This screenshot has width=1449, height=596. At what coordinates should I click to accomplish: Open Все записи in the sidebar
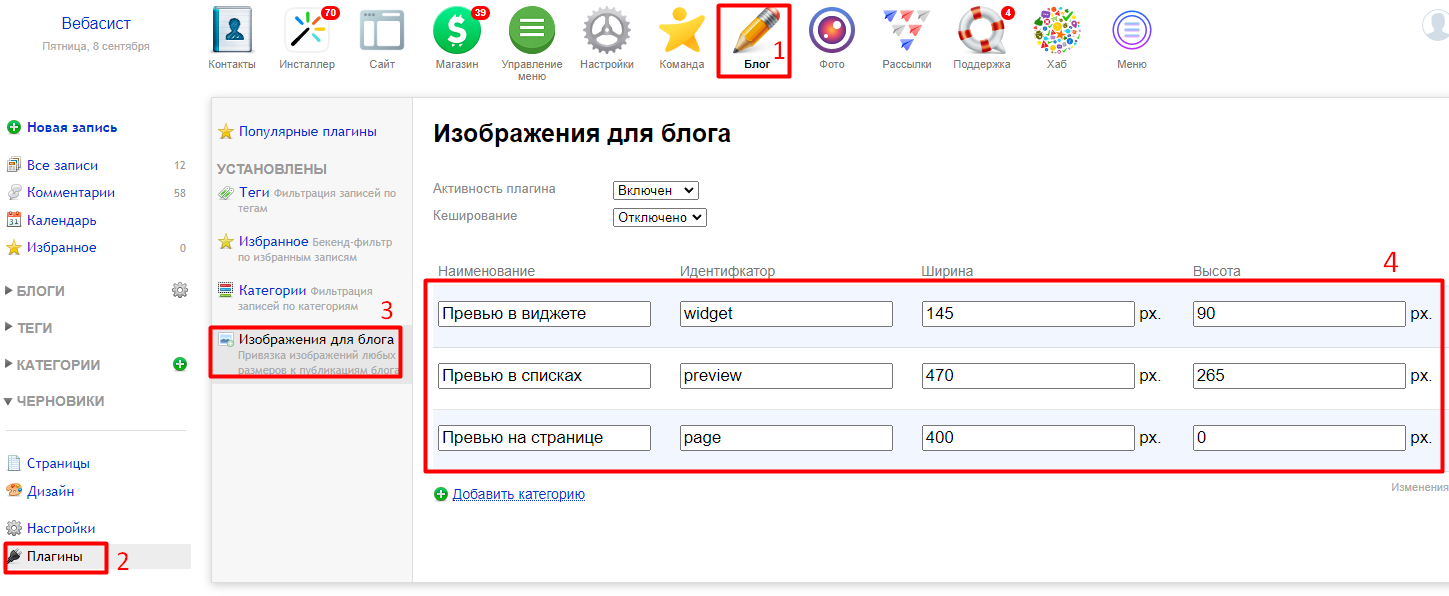62,165
